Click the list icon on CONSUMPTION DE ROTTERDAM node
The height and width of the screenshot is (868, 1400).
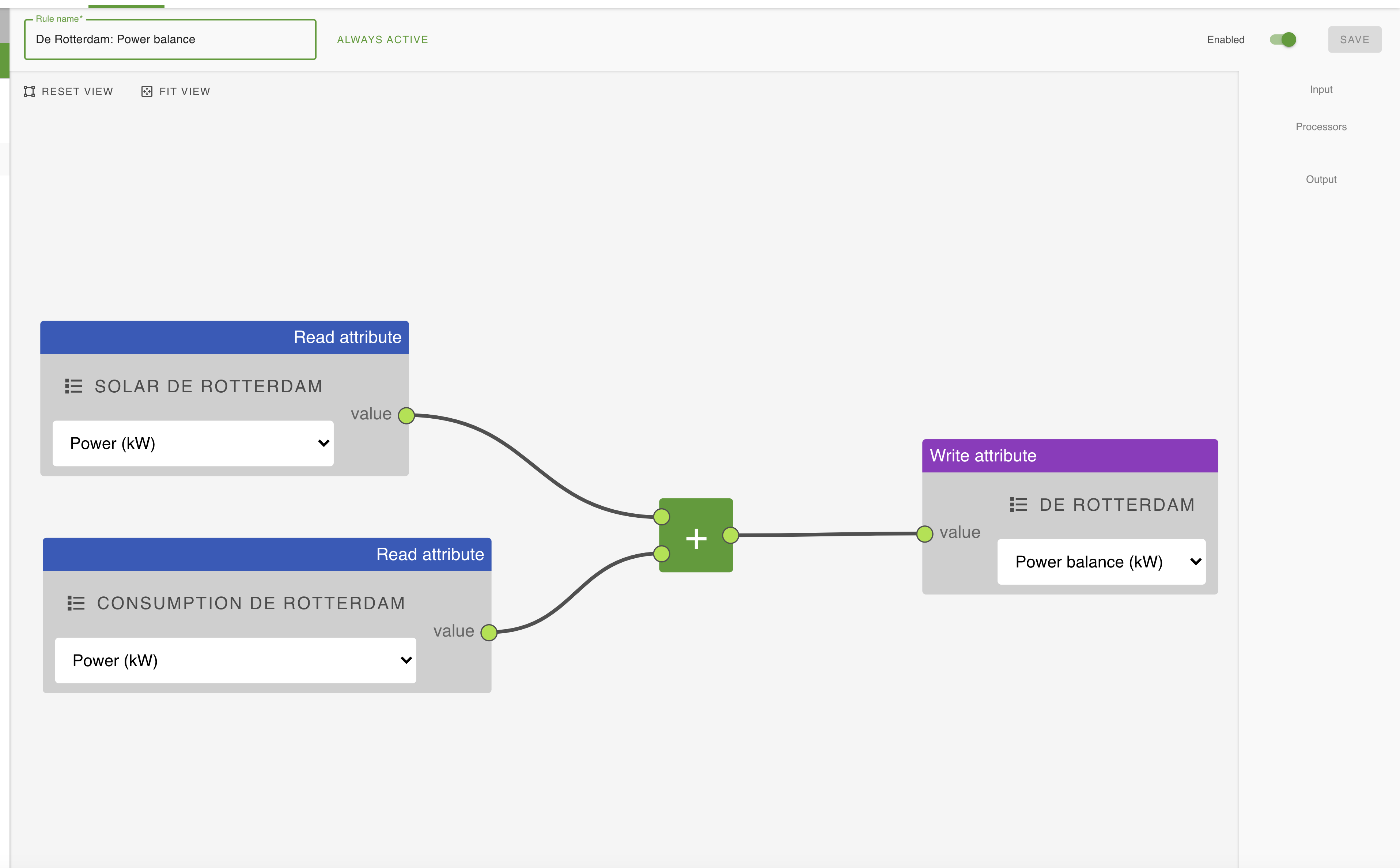click(x=76, y=603)
